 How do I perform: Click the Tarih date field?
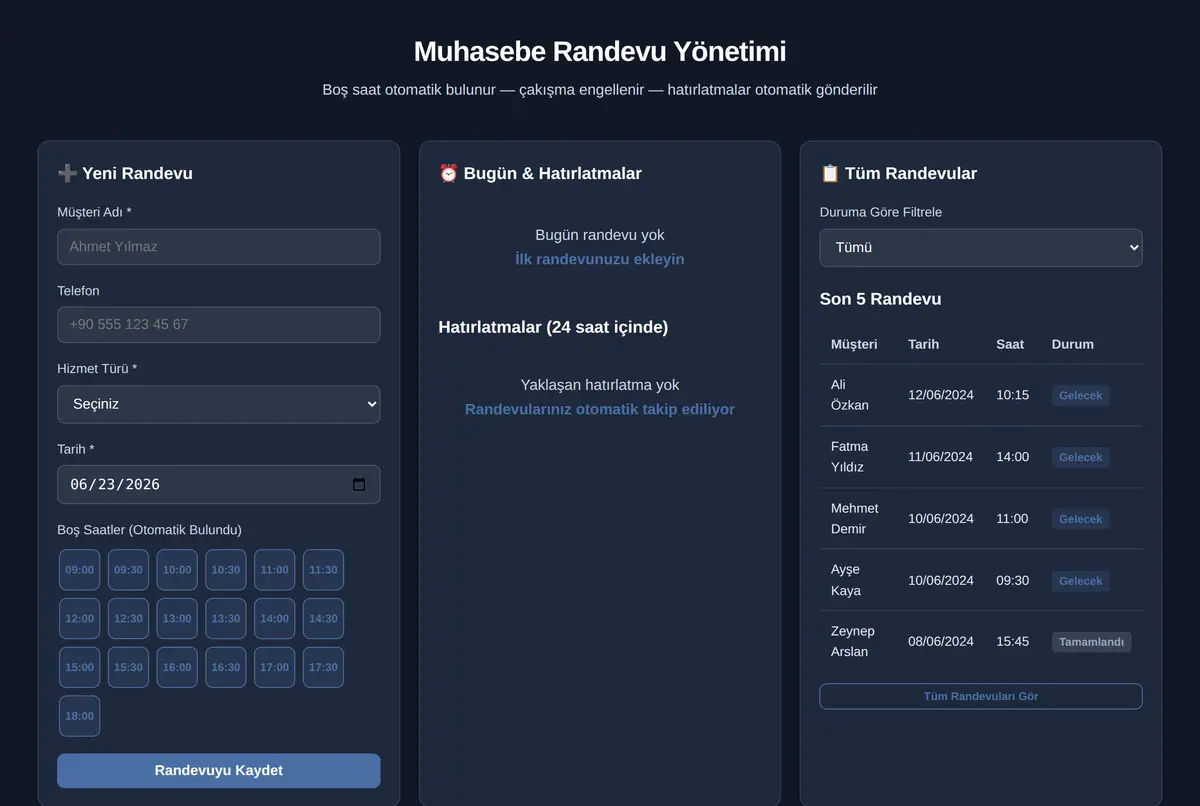pyautogui.click(x=218, y=484)
